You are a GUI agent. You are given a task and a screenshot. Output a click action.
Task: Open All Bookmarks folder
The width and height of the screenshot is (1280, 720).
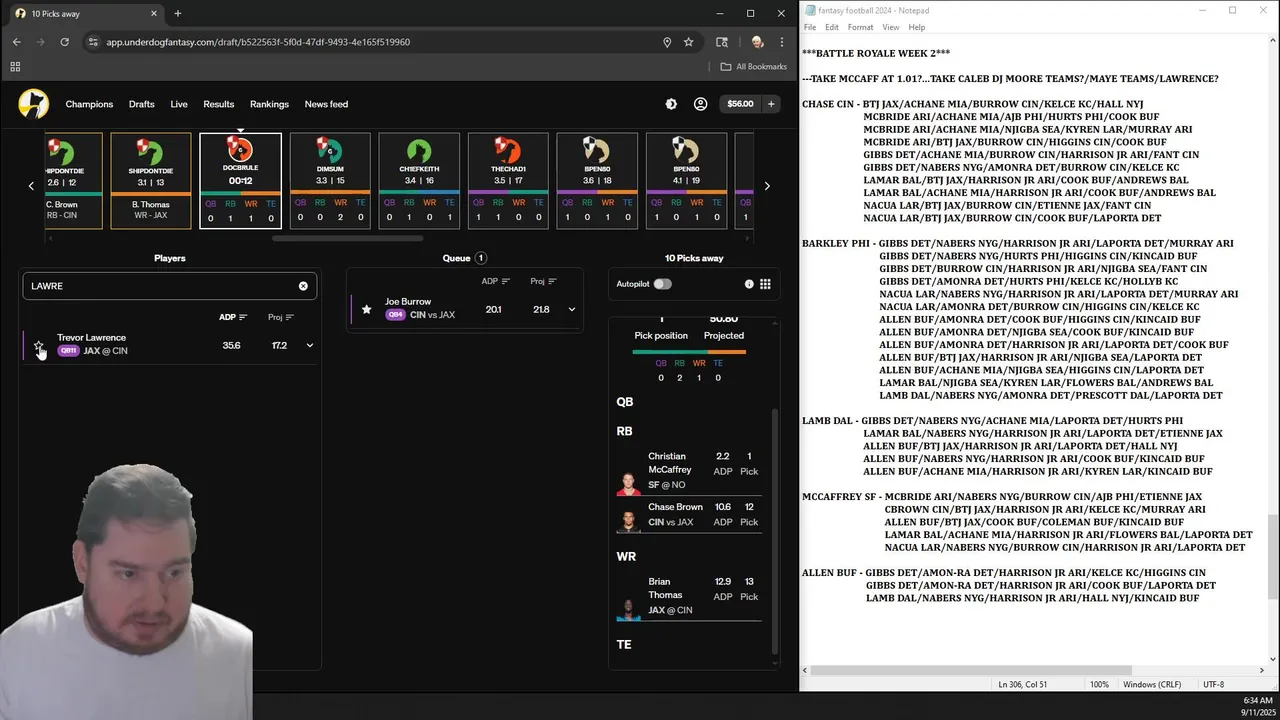(754, 67)
